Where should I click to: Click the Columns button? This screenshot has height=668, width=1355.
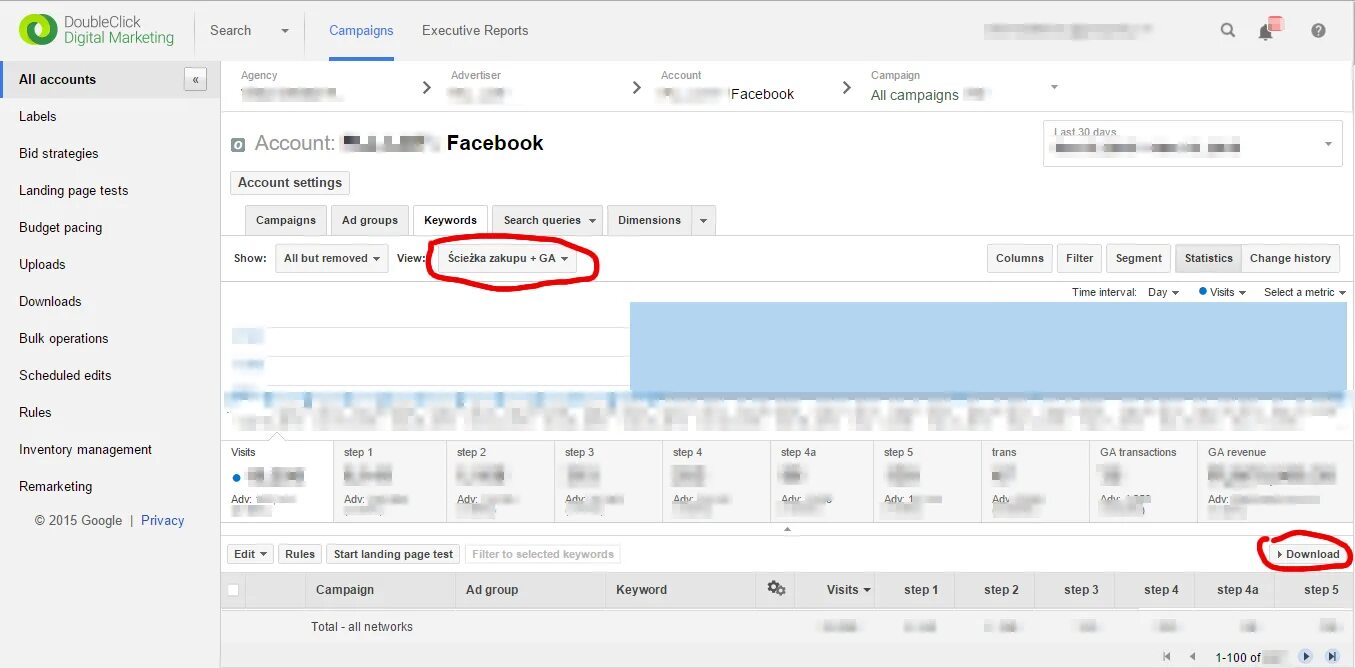pyautogui.click(x=1020, y=258)
